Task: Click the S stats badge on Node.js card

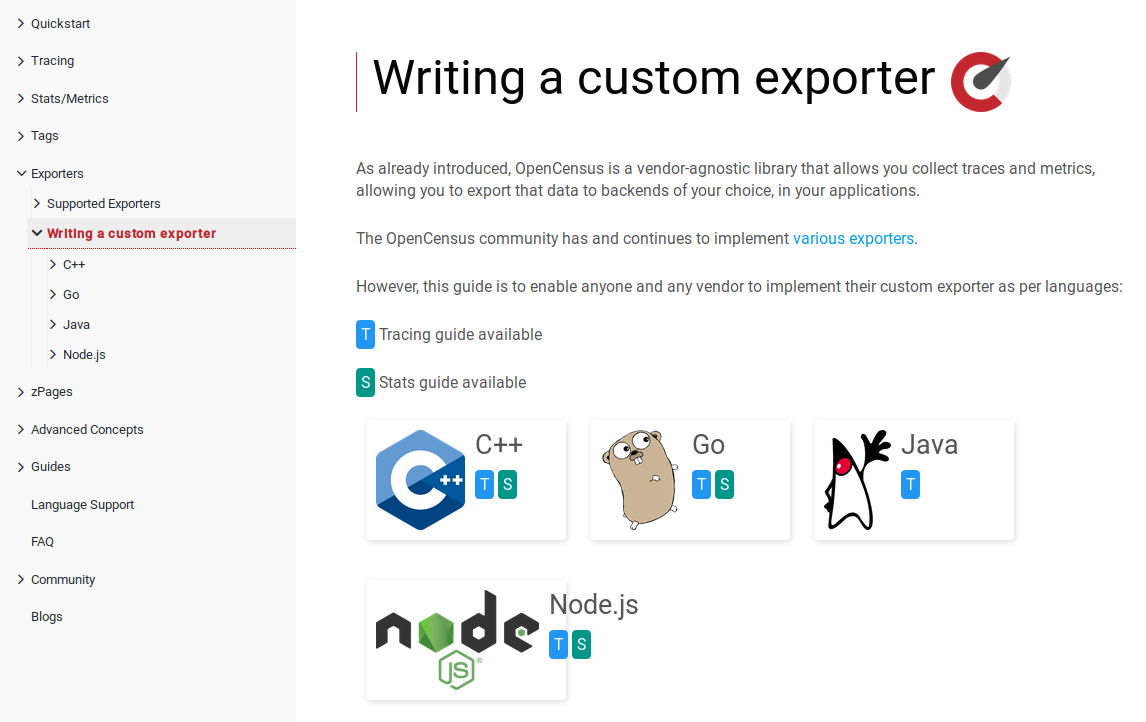Action: tap(581, 645)
